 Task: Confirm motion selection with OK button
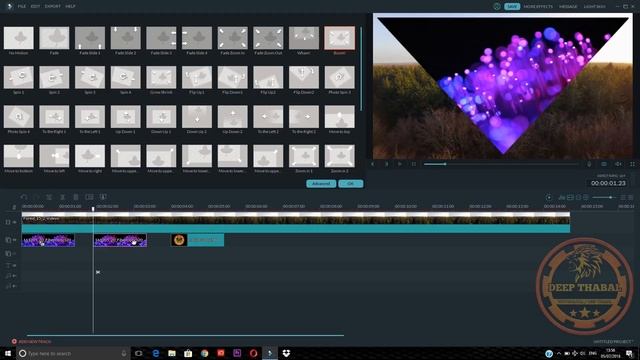point(351,184)
